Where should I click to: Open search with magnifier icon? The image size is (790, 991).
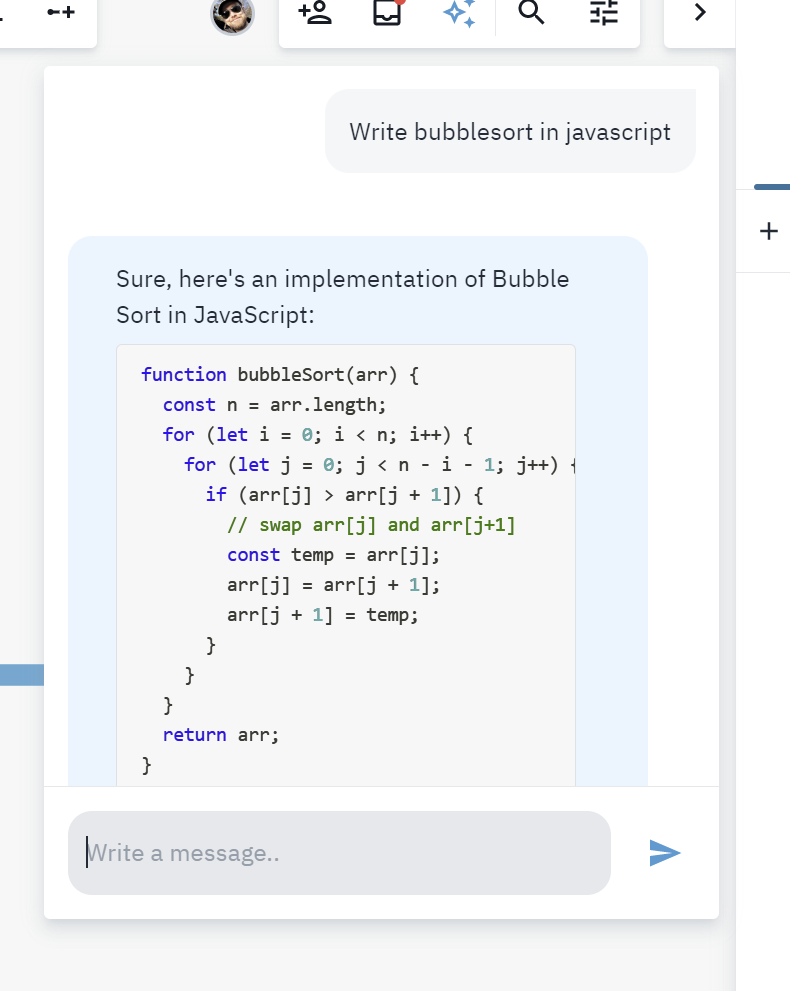(532, 12)
